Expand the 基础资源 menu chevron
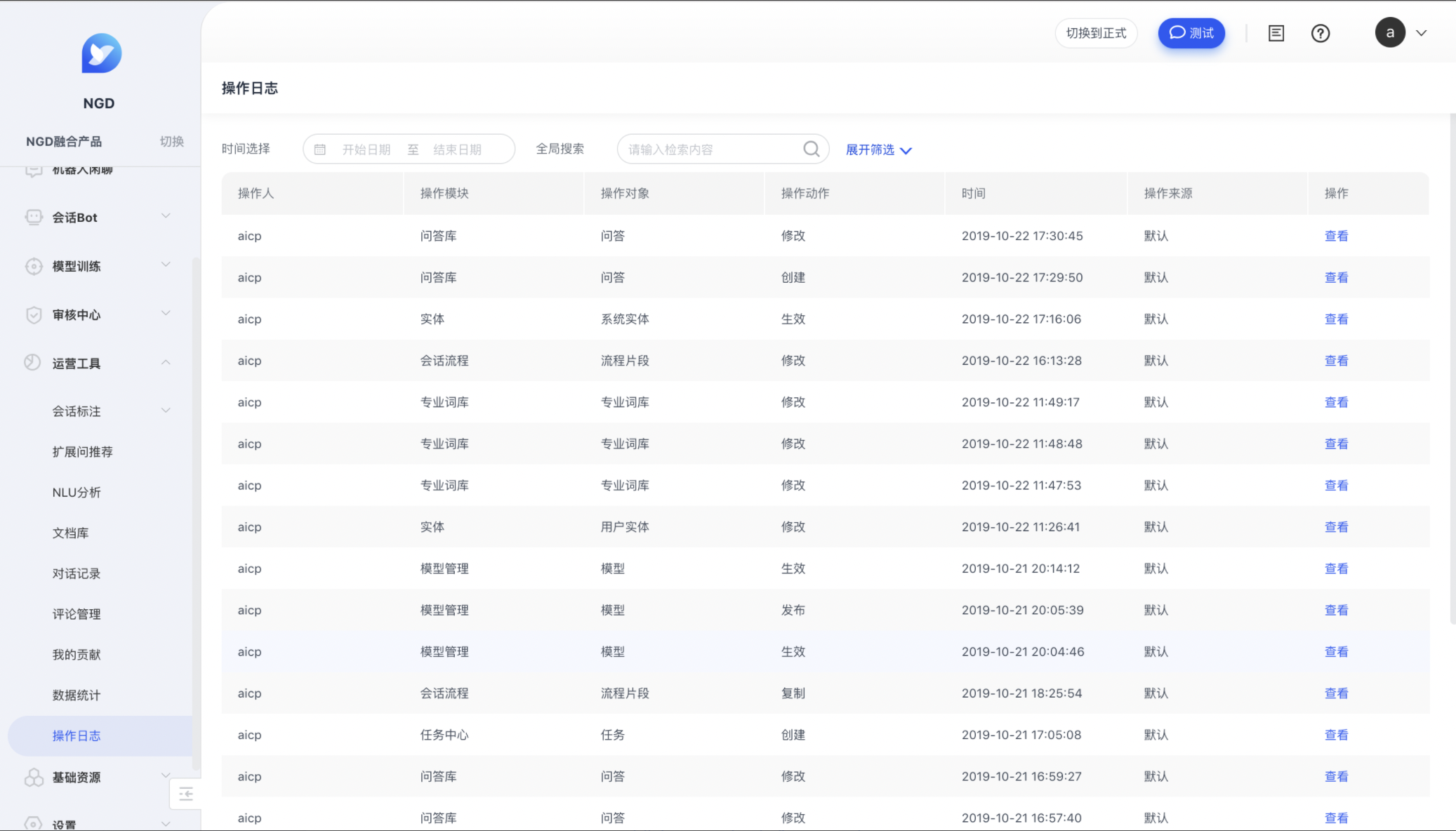Image resolution: width=1456 pixels, height=831 pixels. (166, 776)
